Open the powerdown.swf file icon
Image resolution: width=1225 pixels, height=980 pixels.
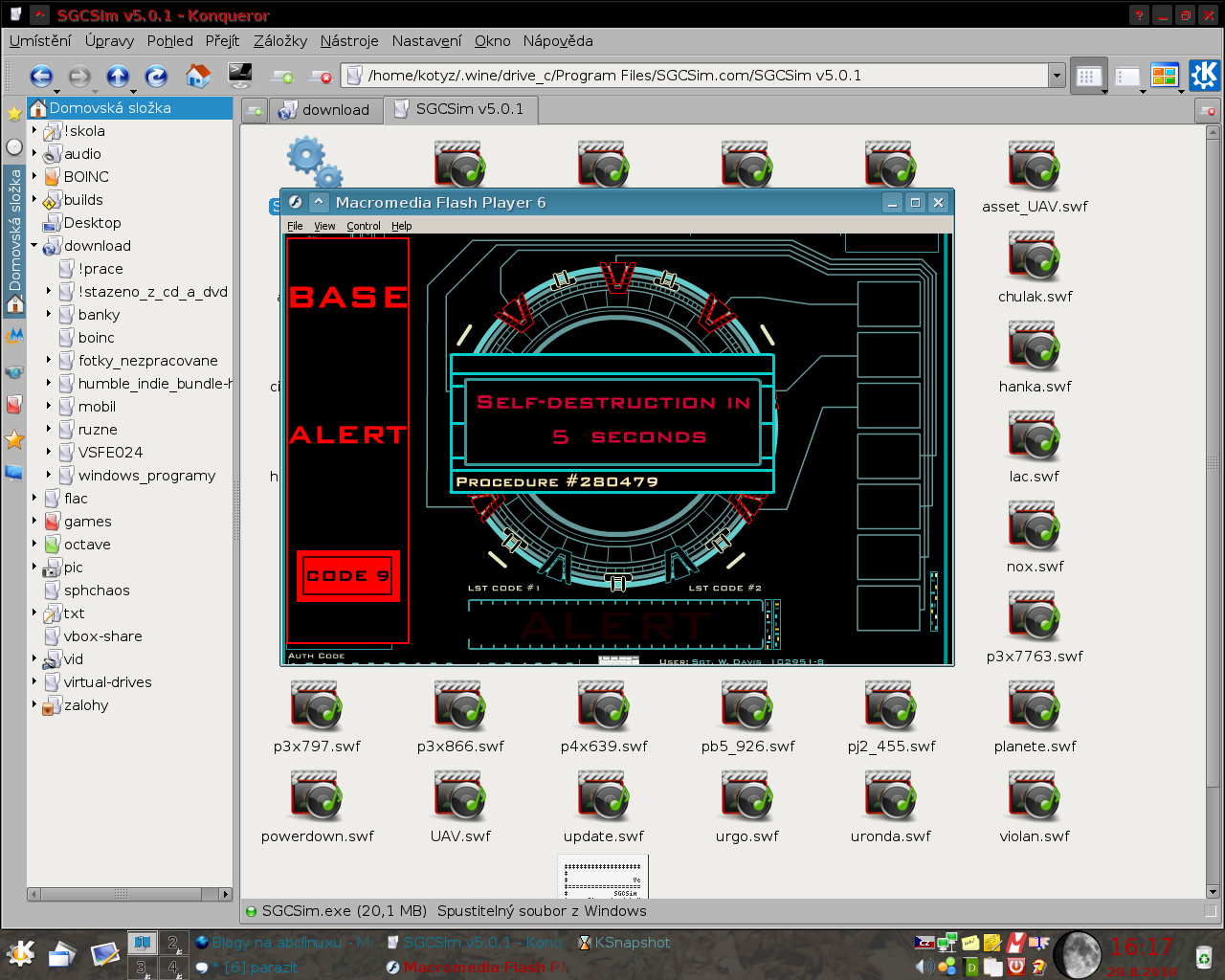tap(317, 797)
